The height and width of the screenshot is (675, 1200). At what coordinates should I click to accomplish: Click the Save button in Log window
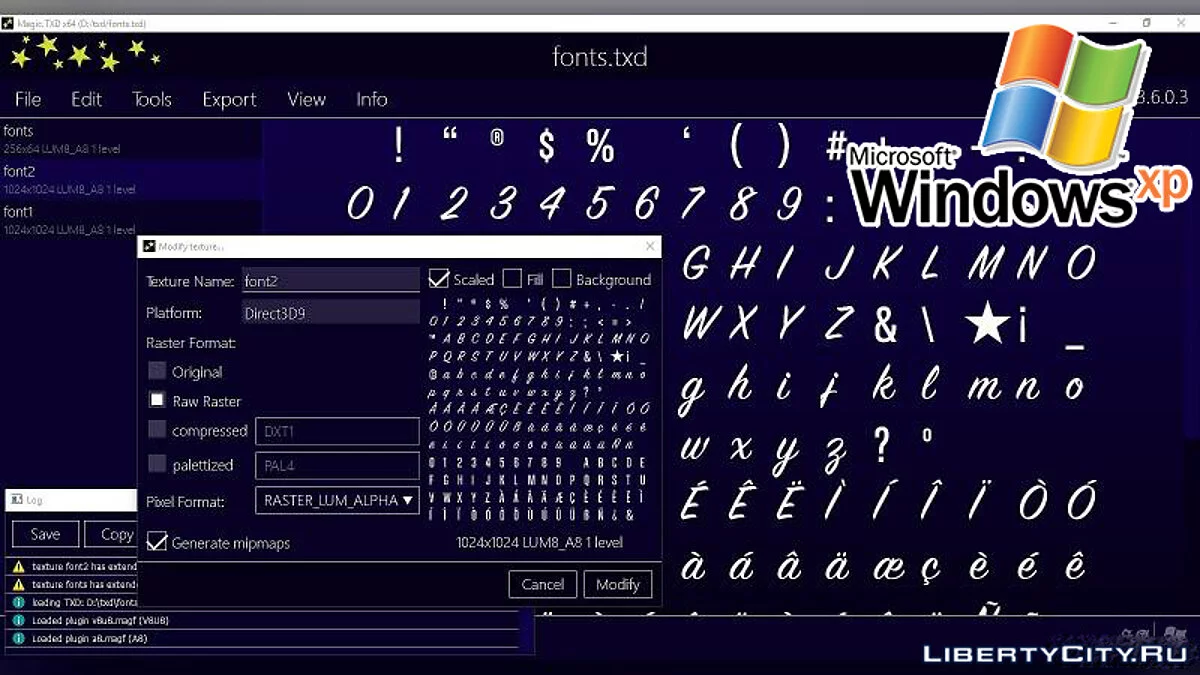[x=45, y=534]
